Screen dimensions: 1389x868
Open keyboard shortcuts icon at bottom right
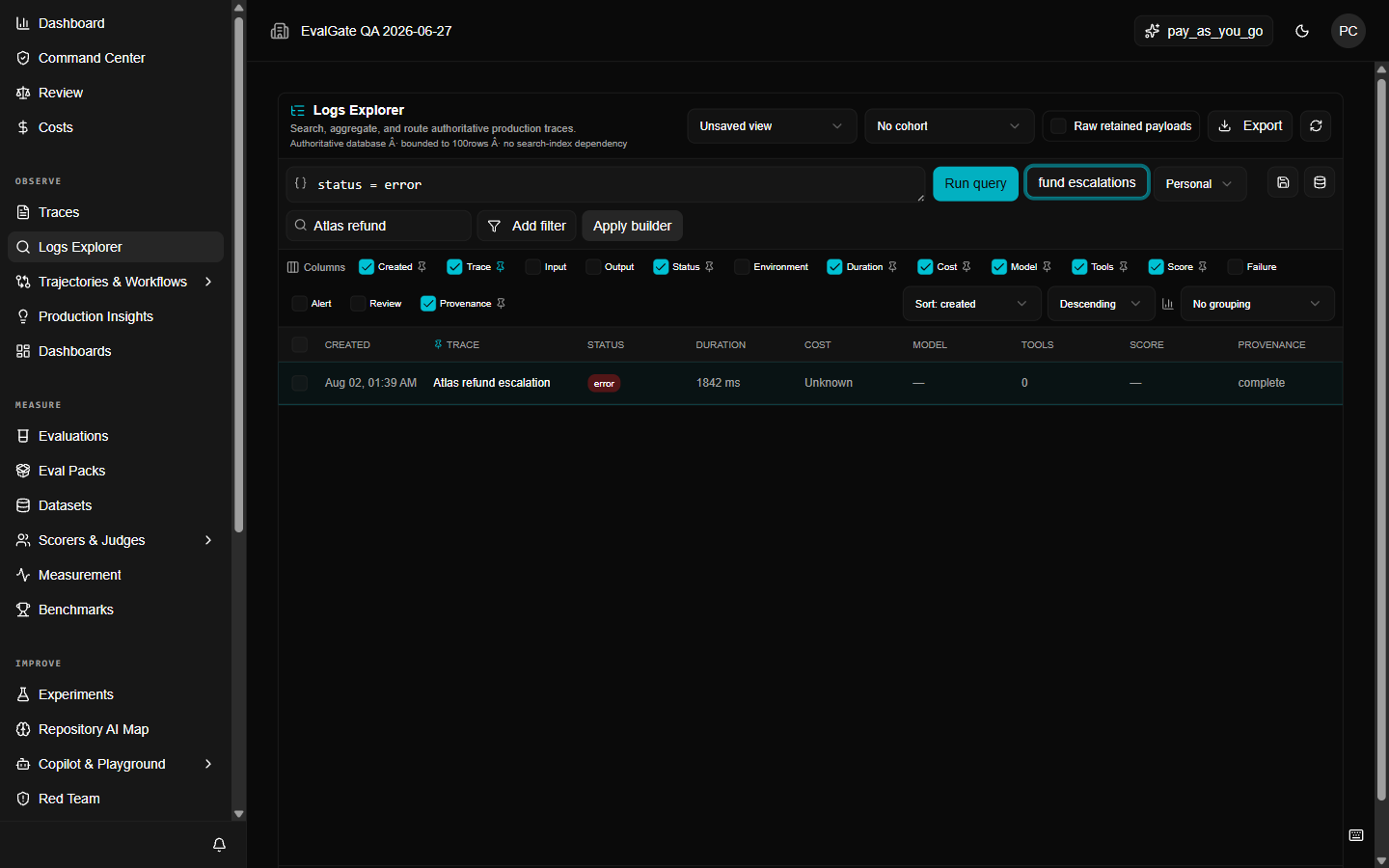tap(1356, 835)
